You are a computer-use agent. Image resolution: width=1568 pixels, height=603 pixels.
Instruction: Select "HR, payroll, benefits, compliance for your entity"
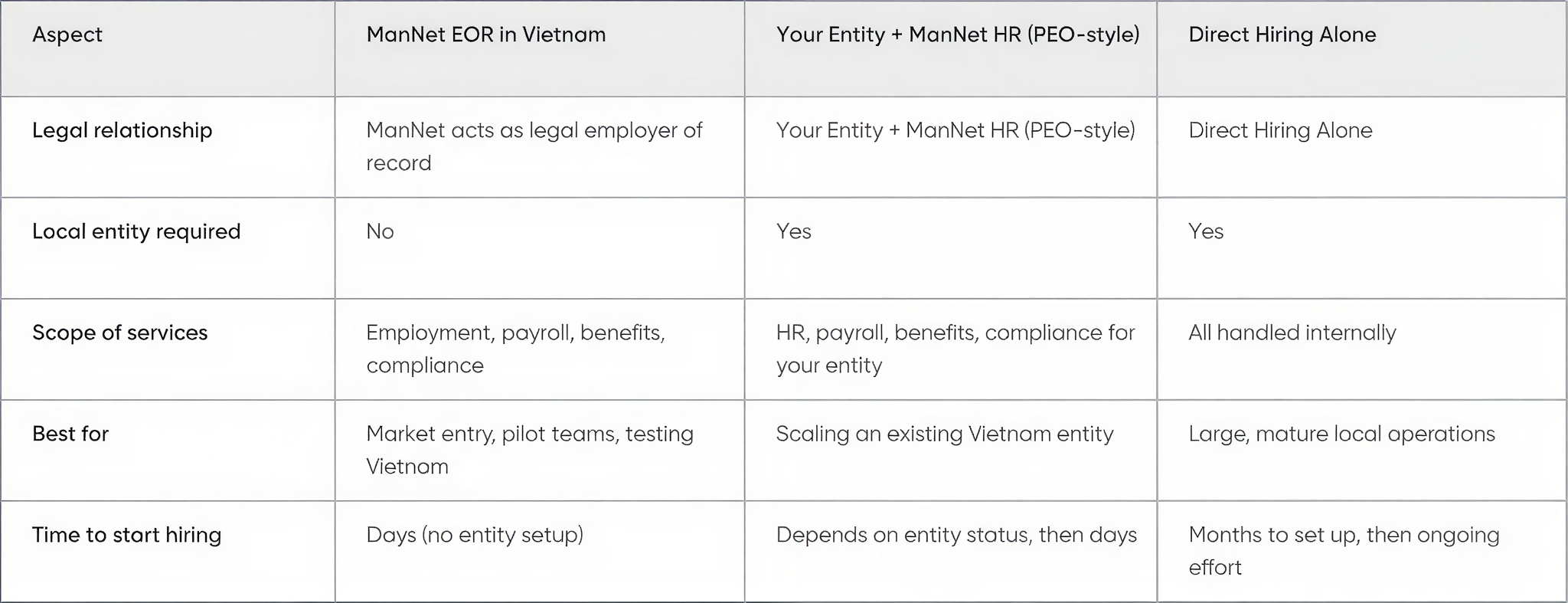coord(955,349)
